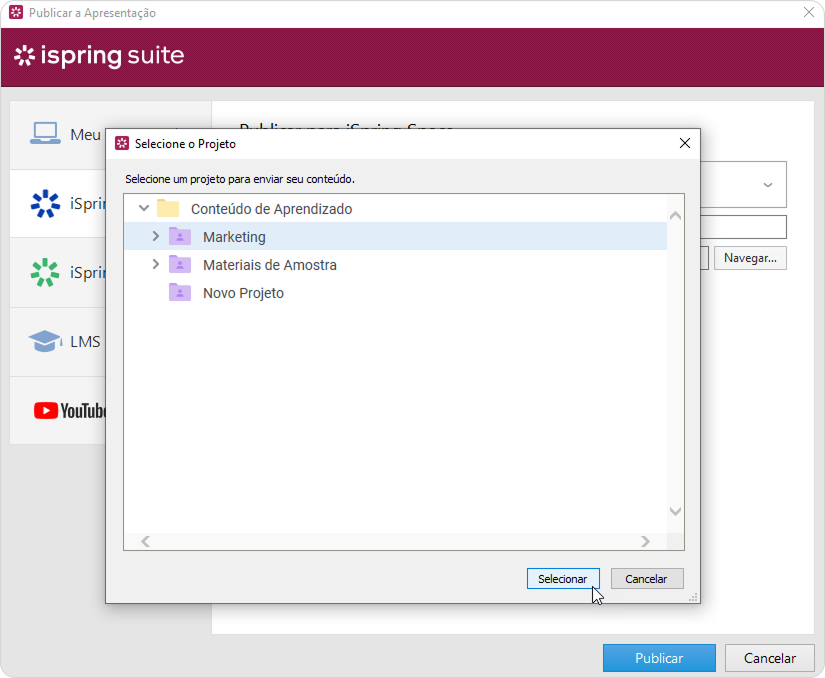Click the Materiais de Amostra folder icon
825x678 pixels.
click(180, 265)
